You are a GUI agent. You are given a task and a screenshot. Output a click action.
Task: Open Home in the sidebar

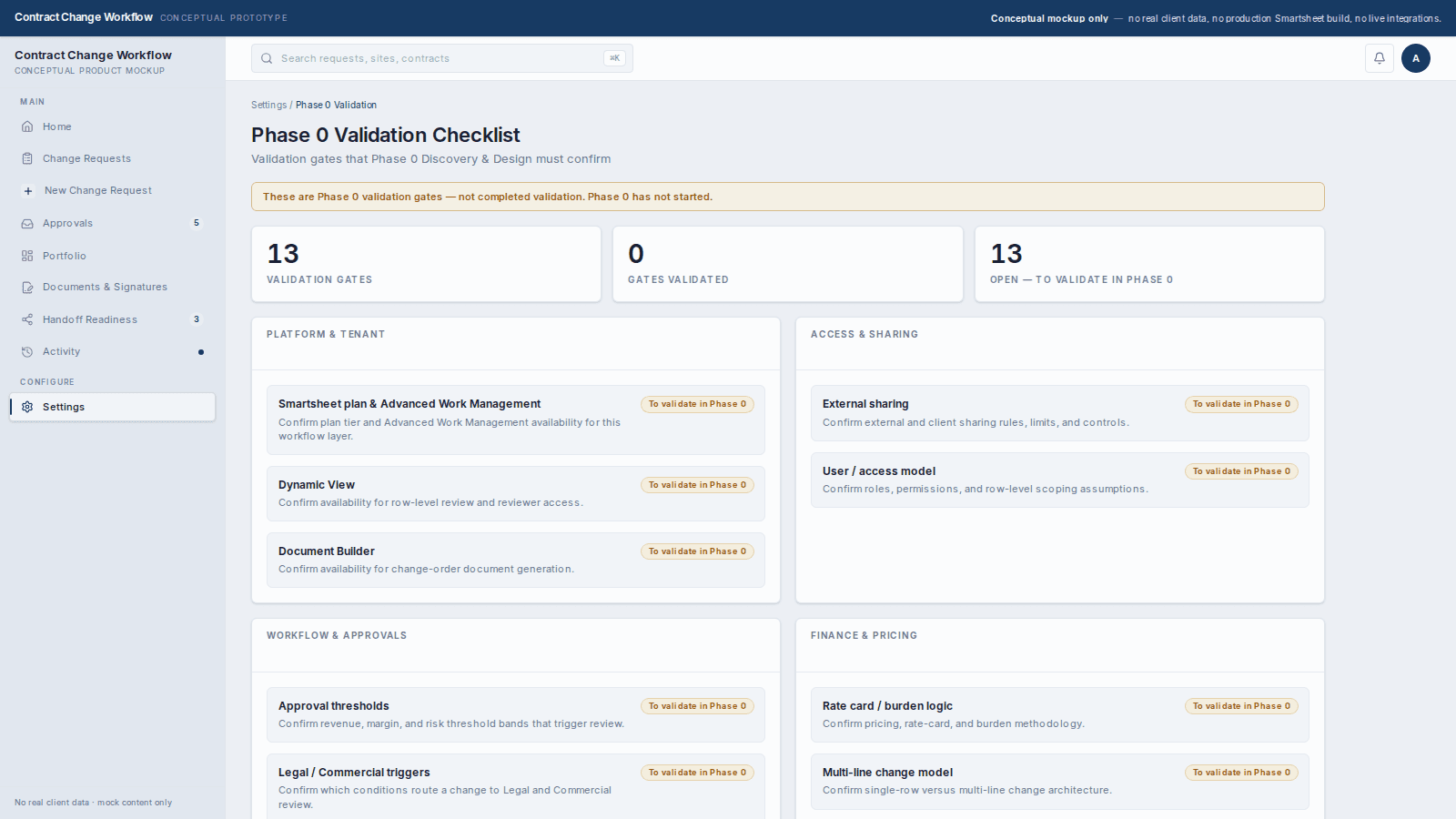pos(113,126)
